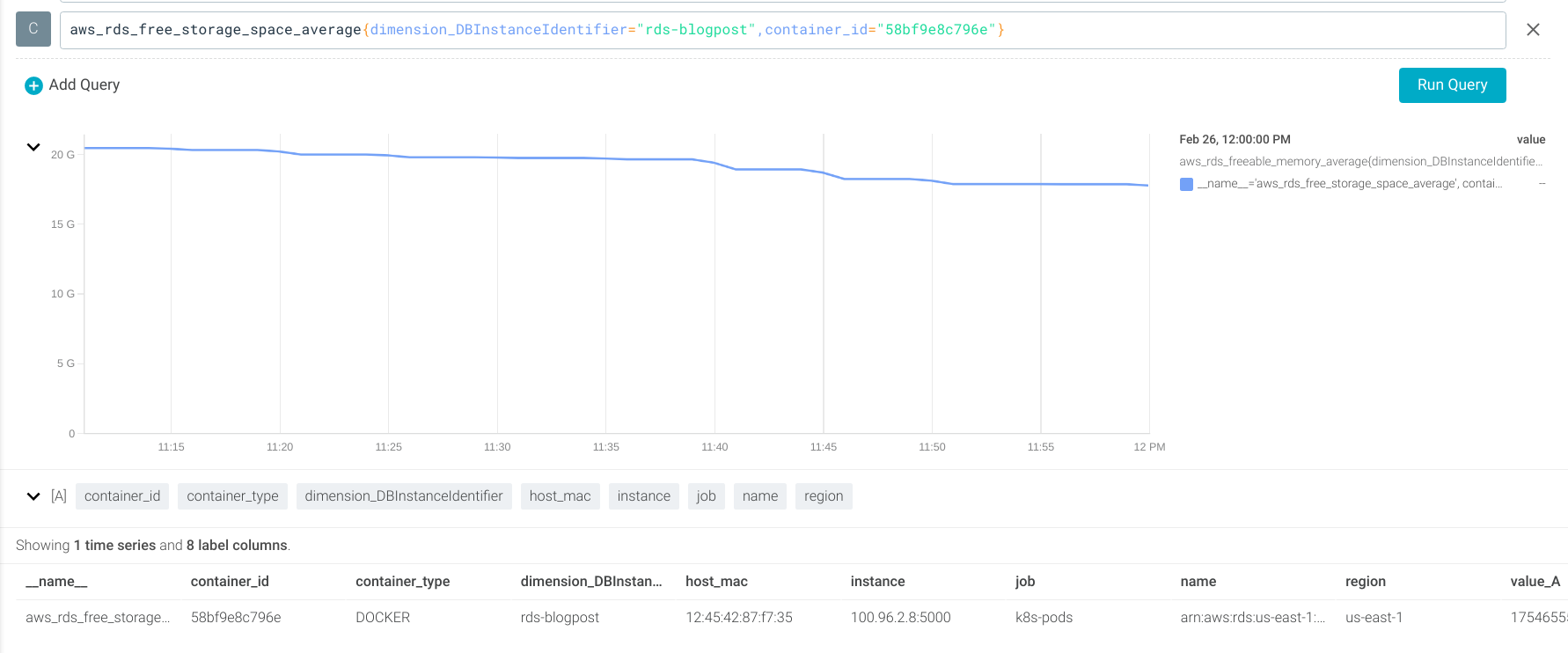The image size is (1568, 653).
Task: Sort by the instance column header
Action: 877,582
